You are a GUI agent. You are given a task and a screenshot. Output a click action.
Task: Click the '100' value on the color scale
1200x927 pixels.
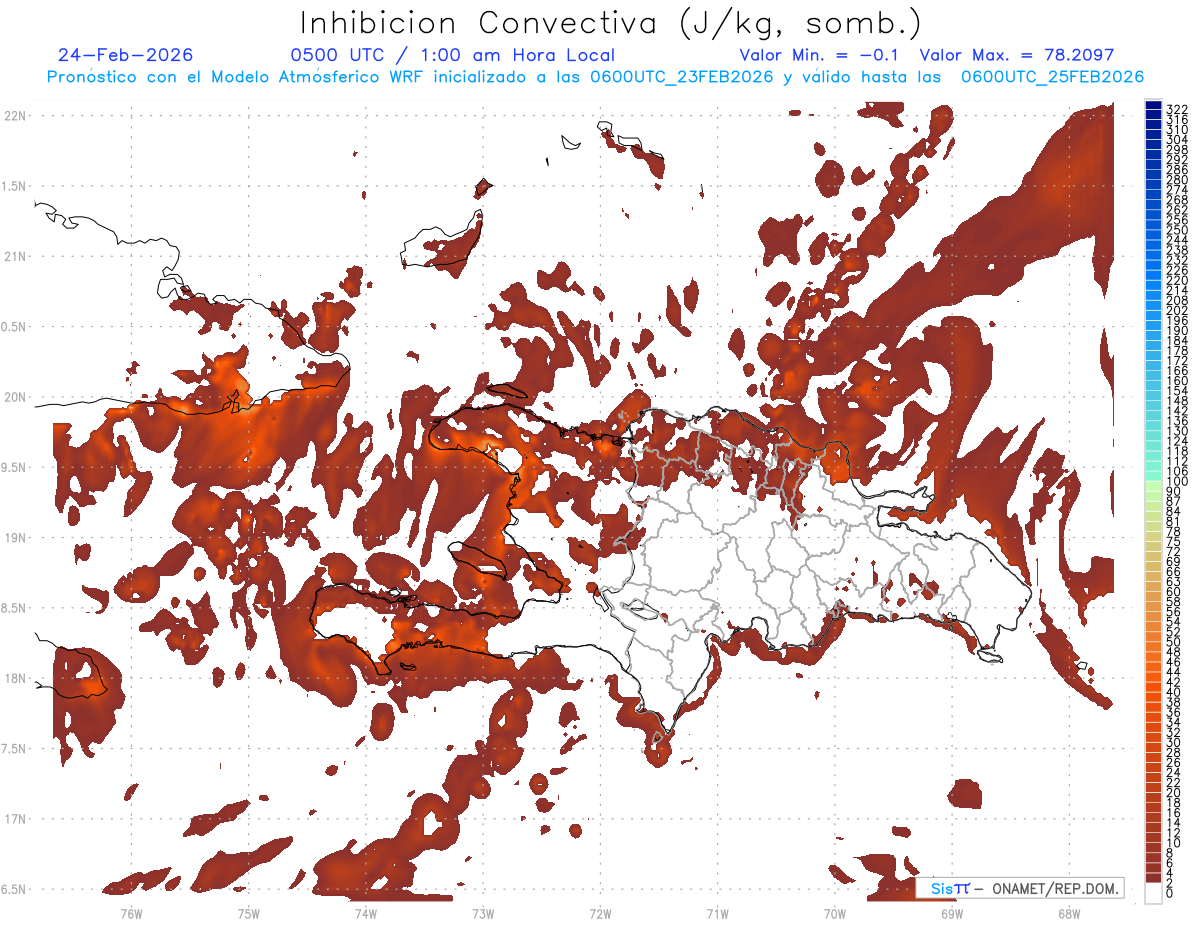pyautogui.click(x=1177, y=482)
